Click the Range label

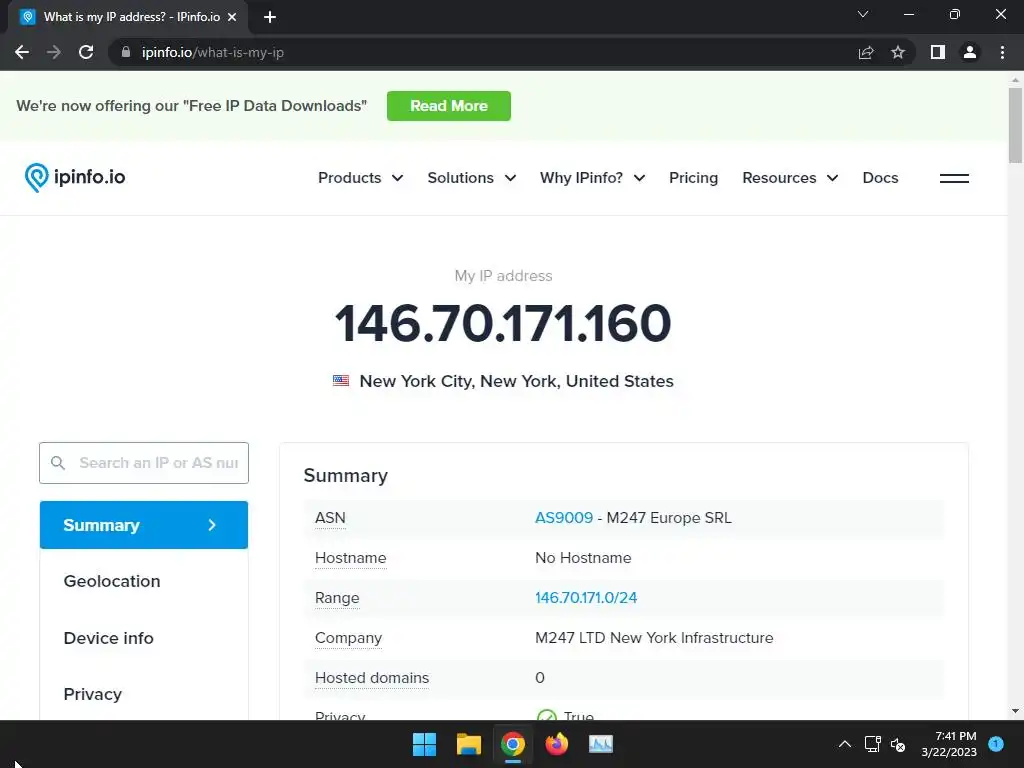coord(337,598)
